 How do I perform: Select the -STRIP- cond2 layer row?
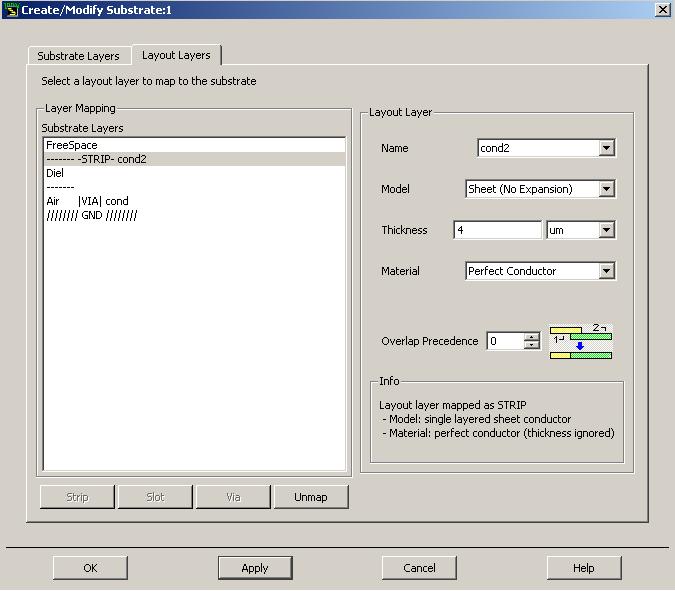click(194, 159)
